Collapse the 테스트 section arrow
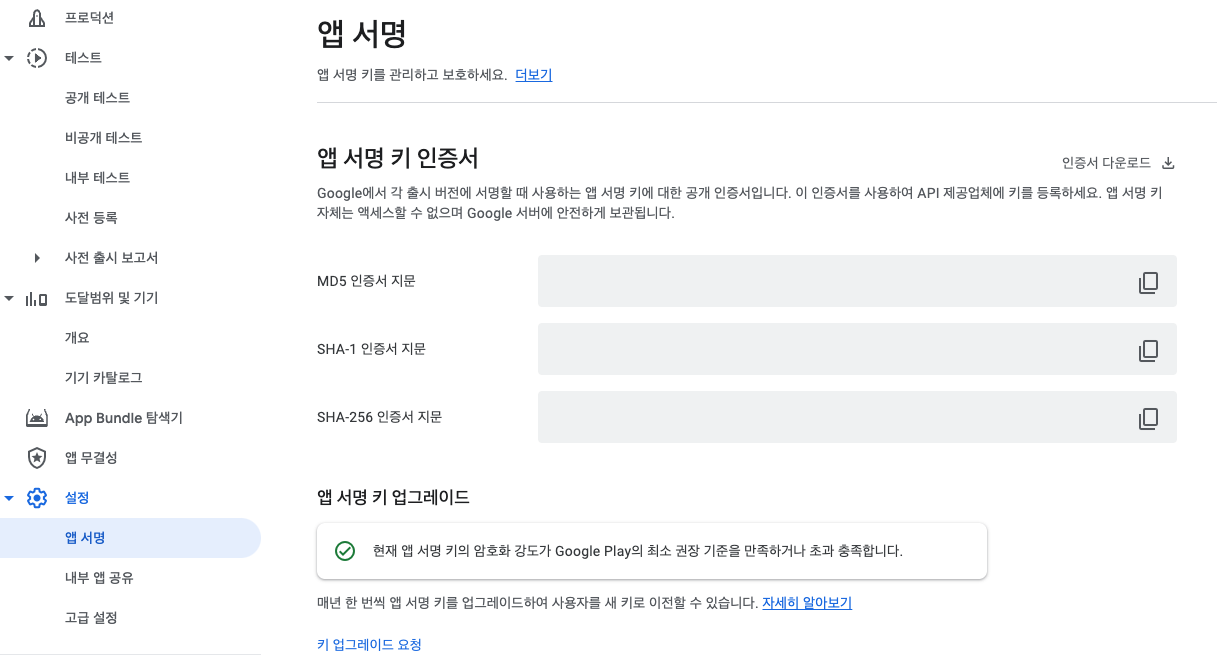This screenshot has height=659, width=1217. pyautogui.click(x=9, y=58)
